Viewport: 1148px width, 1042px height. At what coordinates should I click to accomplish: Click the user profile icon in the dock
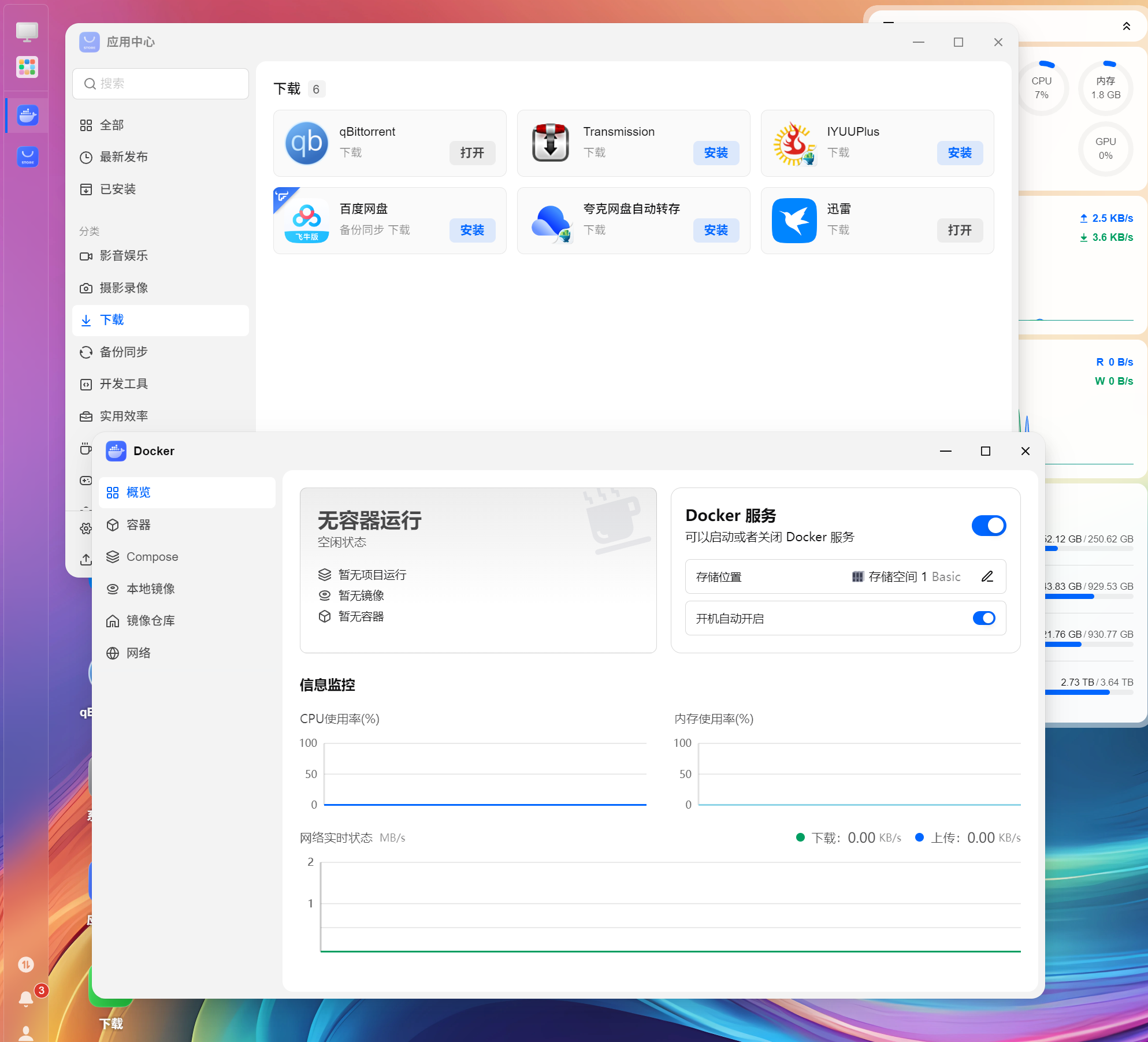pyautogui.click(x=26, y=1033)
